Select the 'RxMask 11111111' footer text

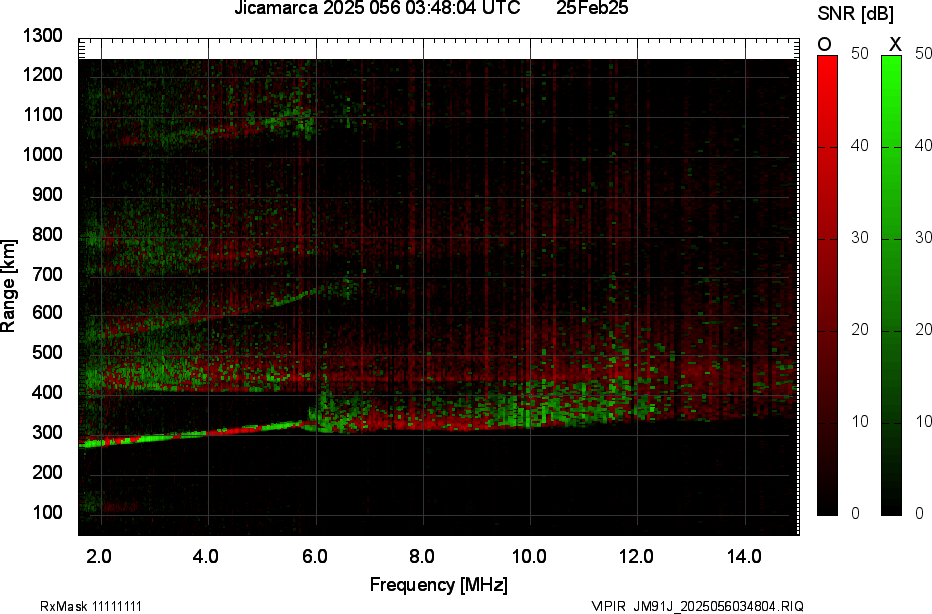(x=91, y=606)
